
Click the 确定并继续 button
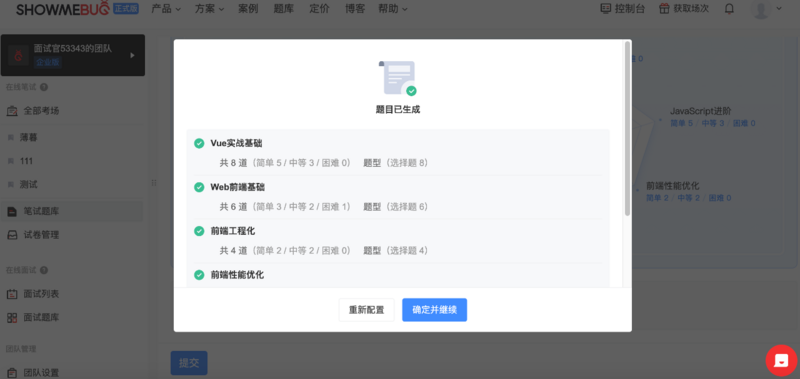(434, 310)
